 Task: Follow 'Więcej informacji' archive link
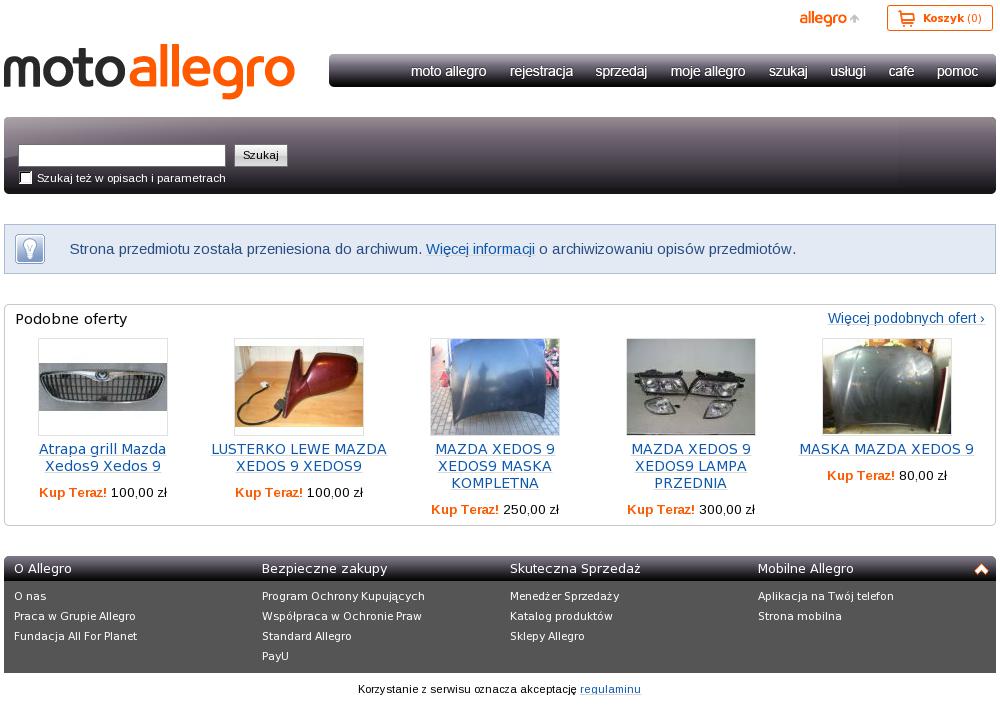pos(480,249)
